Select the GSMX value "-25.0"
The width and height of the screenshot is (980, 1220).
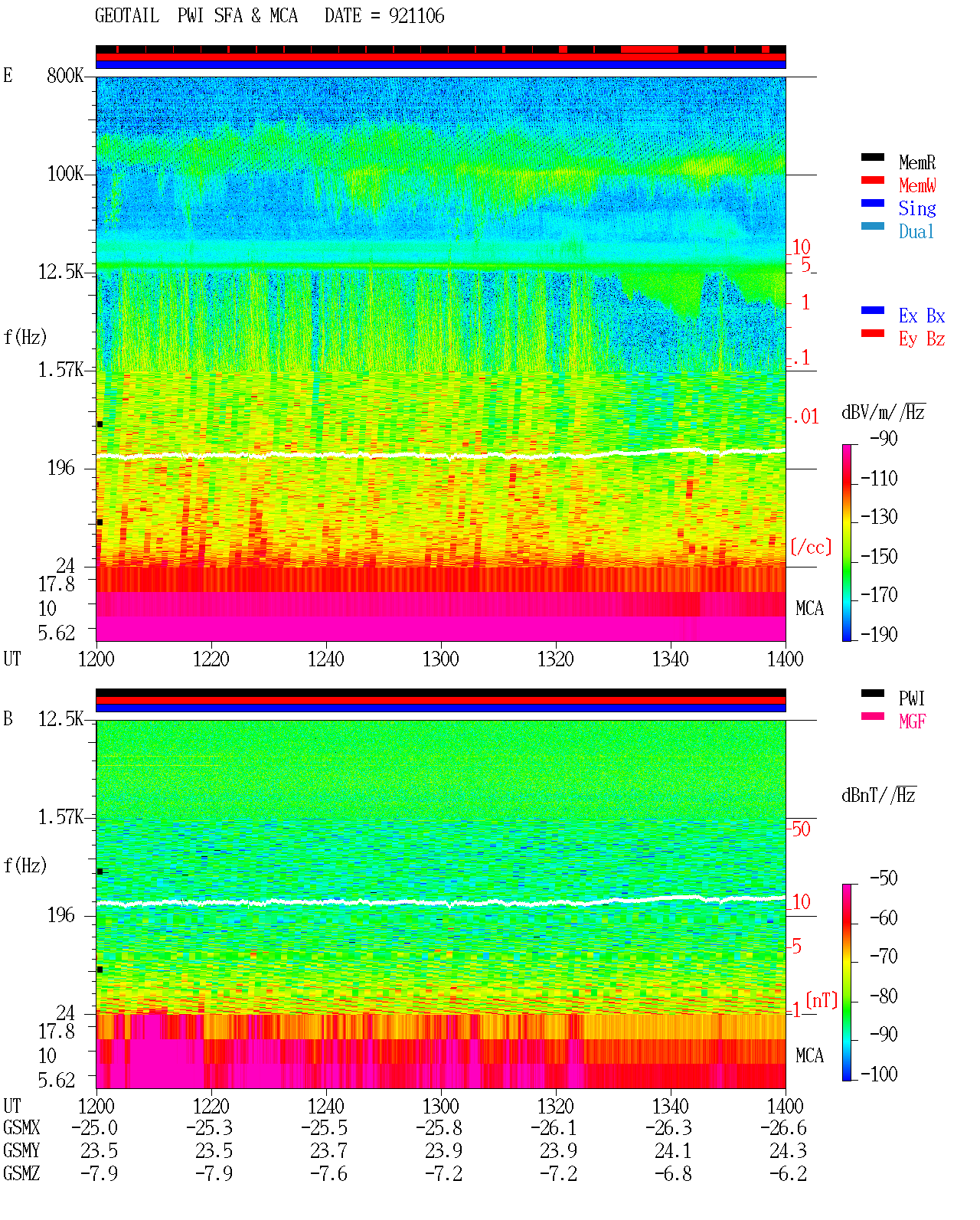pyautogui.click(x=95, y=1127)
